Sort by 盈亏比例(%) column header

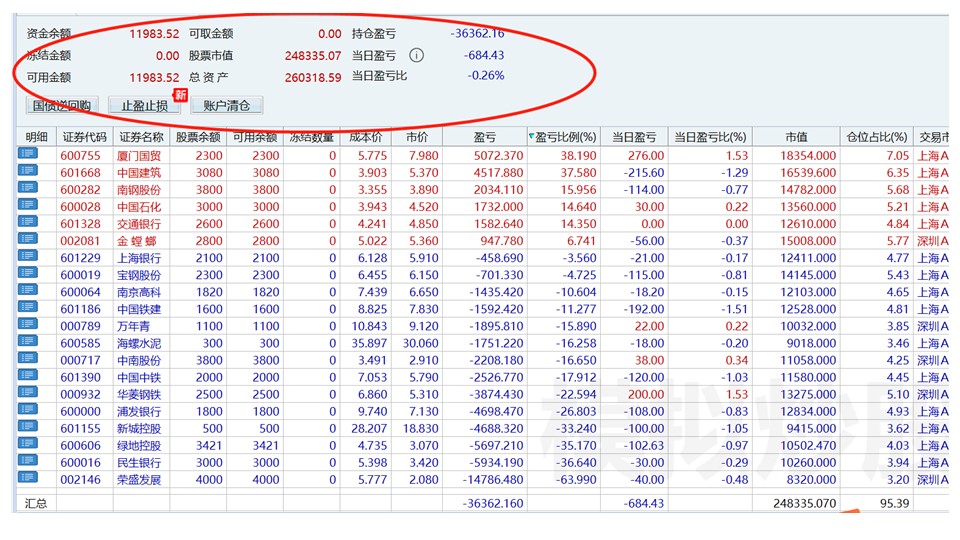click(564, 137)
